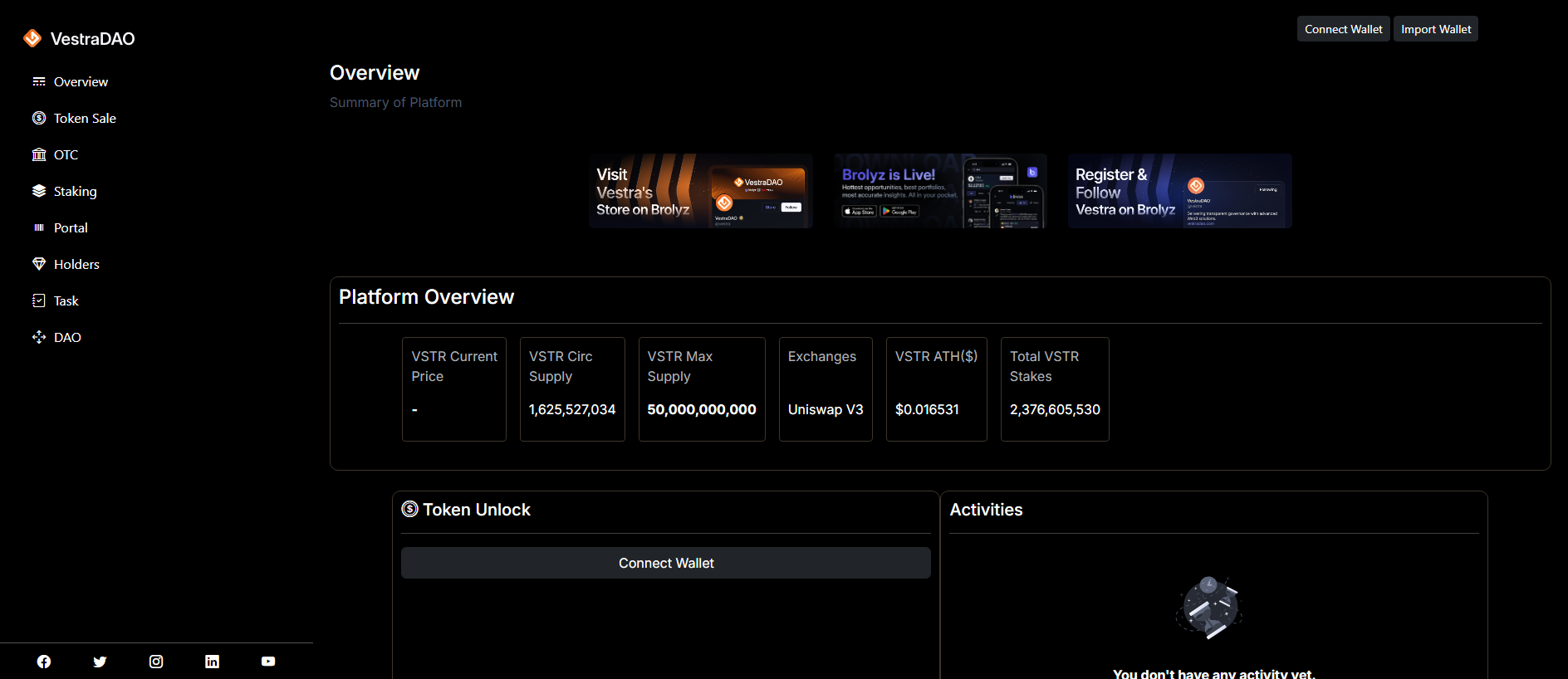Open the DAO menu entry
The width and height of the screenshot is (1568, 679).
point(67,337)
